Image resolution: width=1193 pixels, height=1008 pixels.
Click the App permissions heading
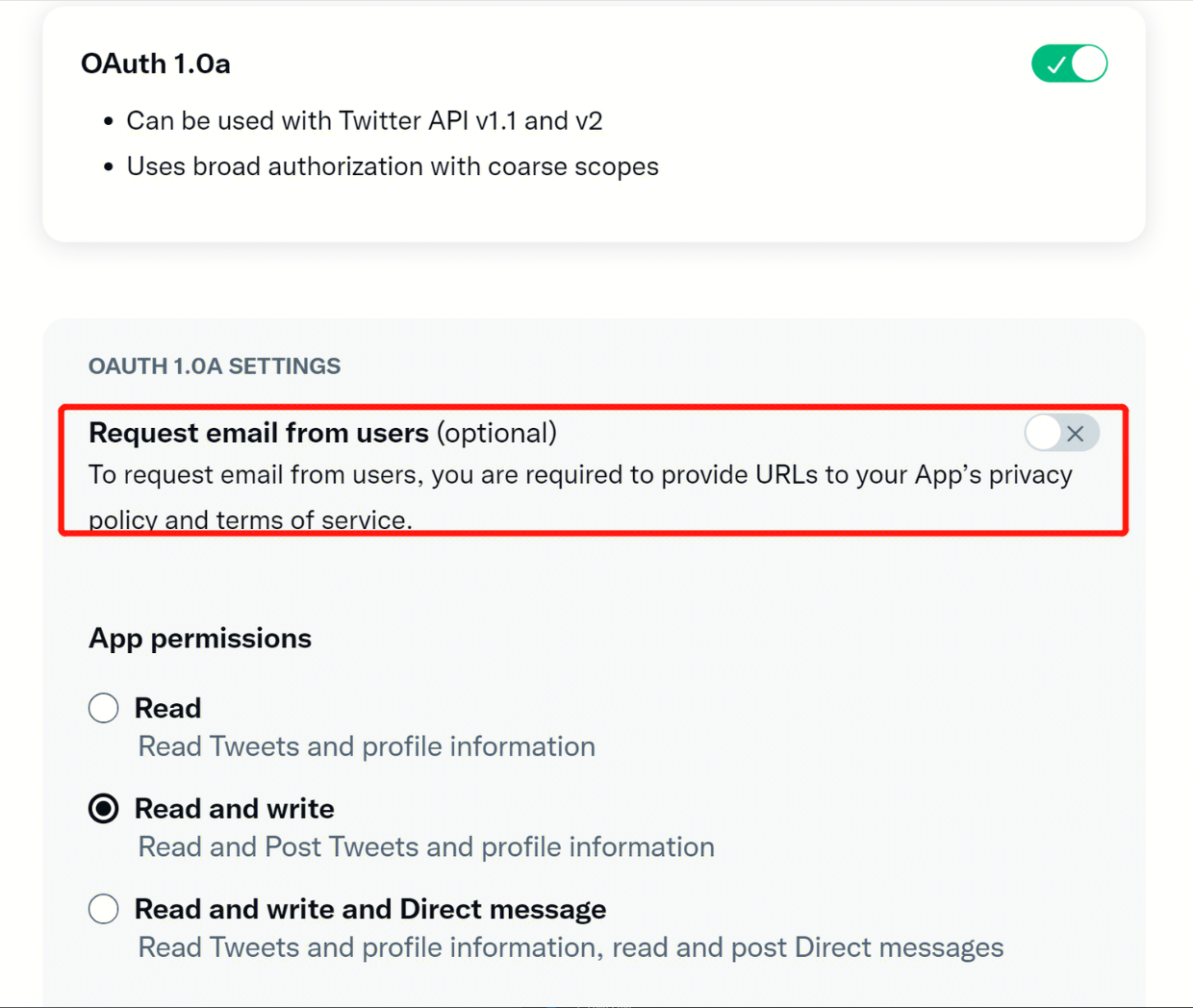click(x=199, y=638)
